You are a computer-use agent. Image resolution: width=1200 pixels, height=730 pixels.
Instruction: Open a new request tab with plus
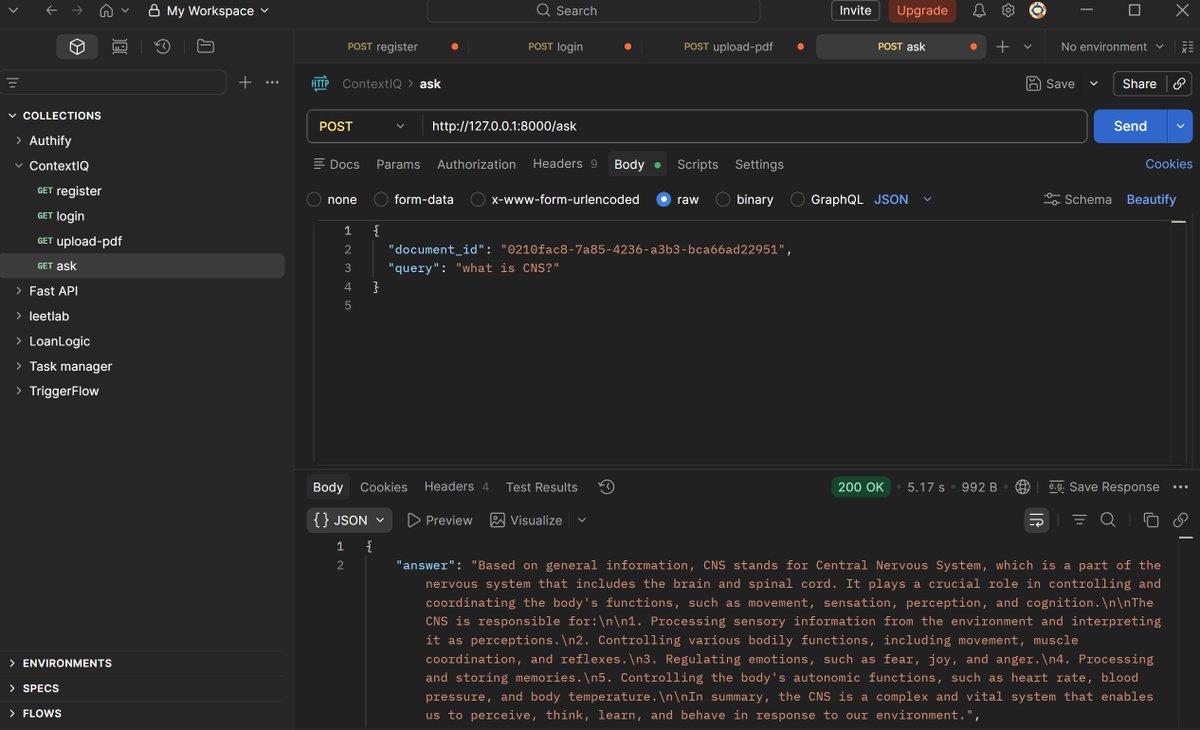coord(1002,47)
